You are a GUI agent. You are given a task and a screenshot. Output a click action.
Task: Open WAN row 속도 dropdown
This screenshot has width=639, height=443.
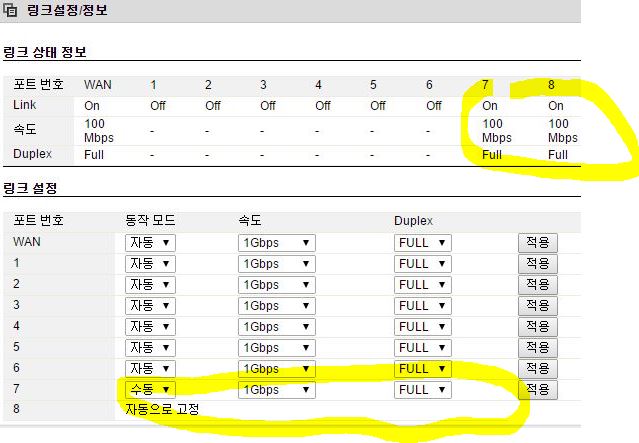click(276, 243)
